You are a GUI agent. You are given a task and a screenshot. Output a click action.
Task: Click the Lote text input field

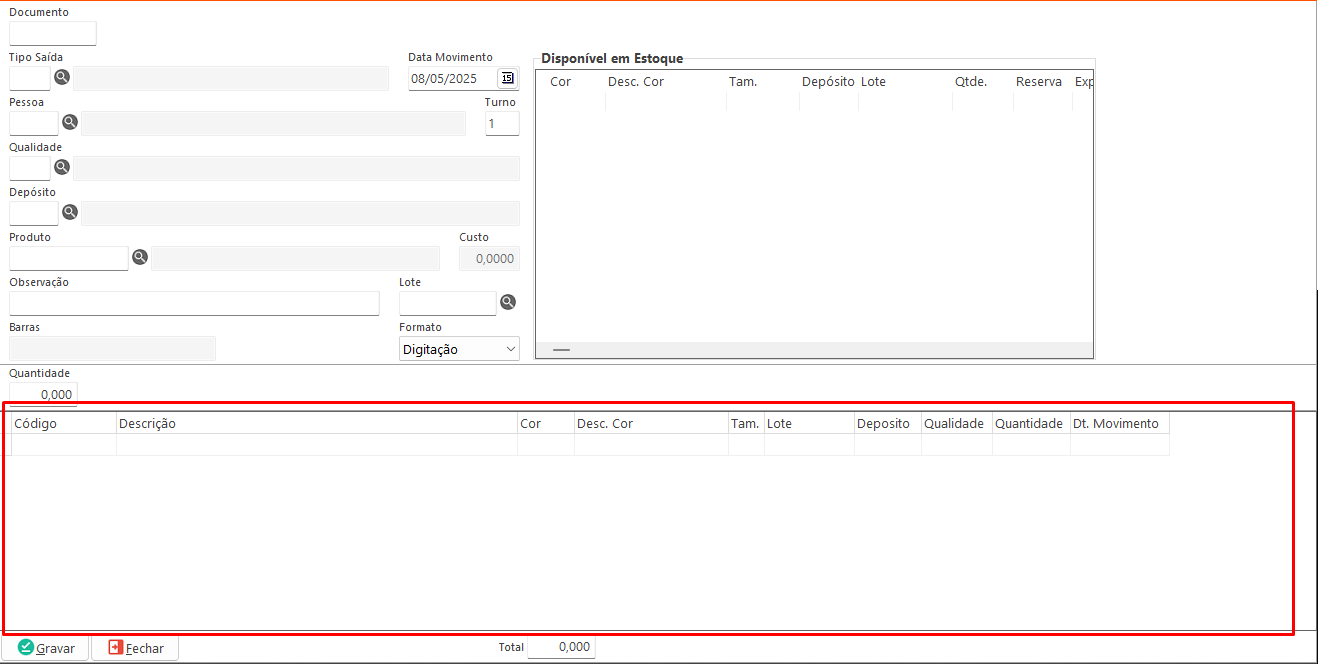447,303
